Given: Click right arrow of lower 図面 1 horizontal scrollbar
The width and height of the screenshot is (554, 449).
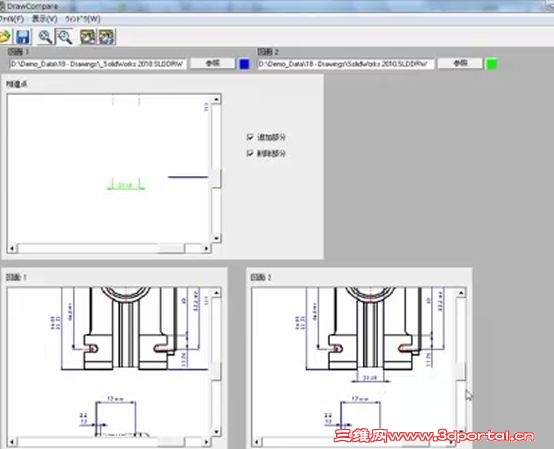Looking at the screenshot, I should (207, 442).
